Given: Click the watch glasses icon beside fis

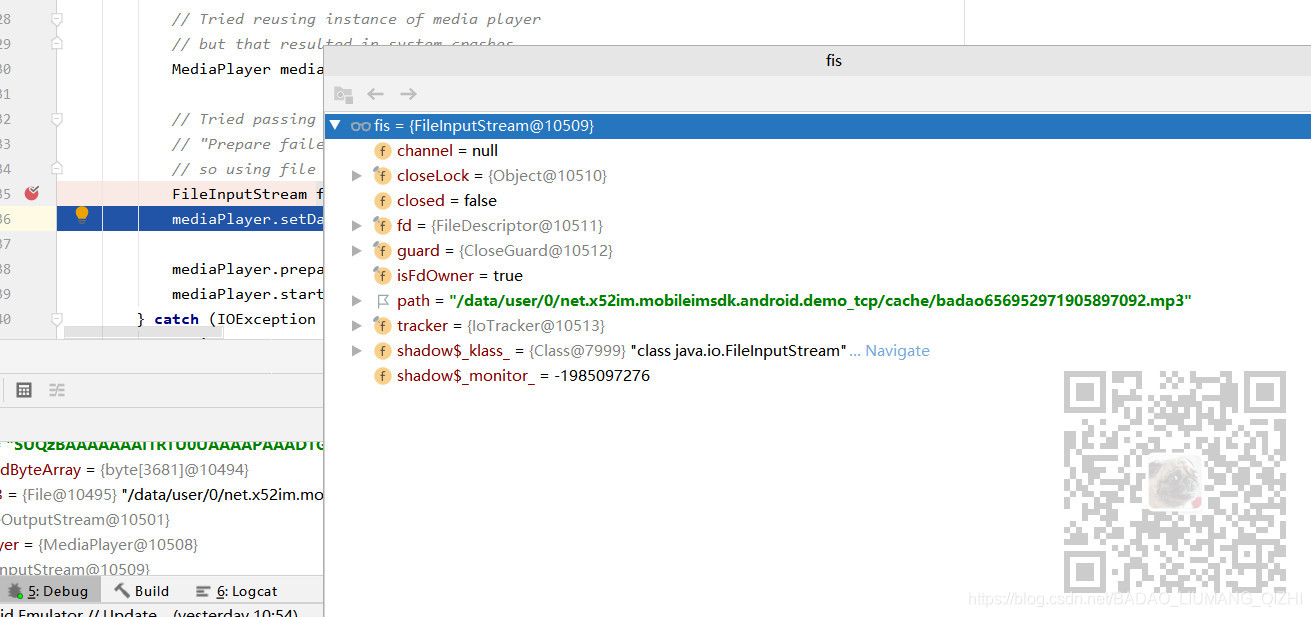Looking at the screenshot, I should tap(359, 125).
